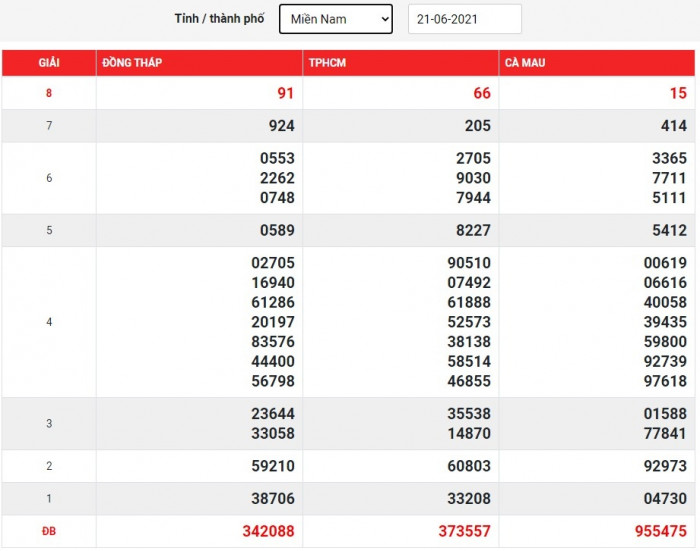Select second prize number 60803

[x=468, y=466]
